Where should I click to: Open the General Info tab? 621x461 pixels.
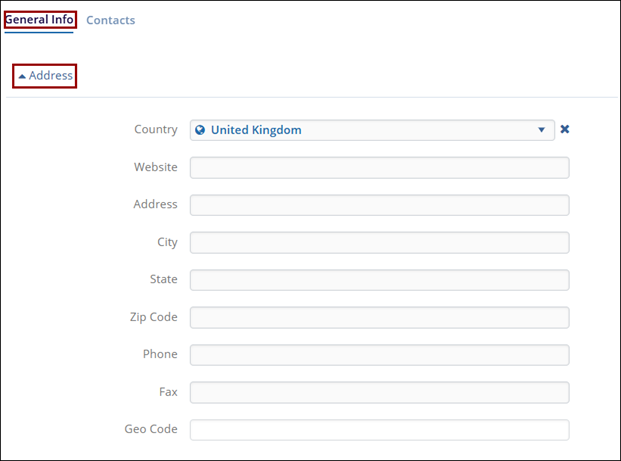(x=39, y=20)
